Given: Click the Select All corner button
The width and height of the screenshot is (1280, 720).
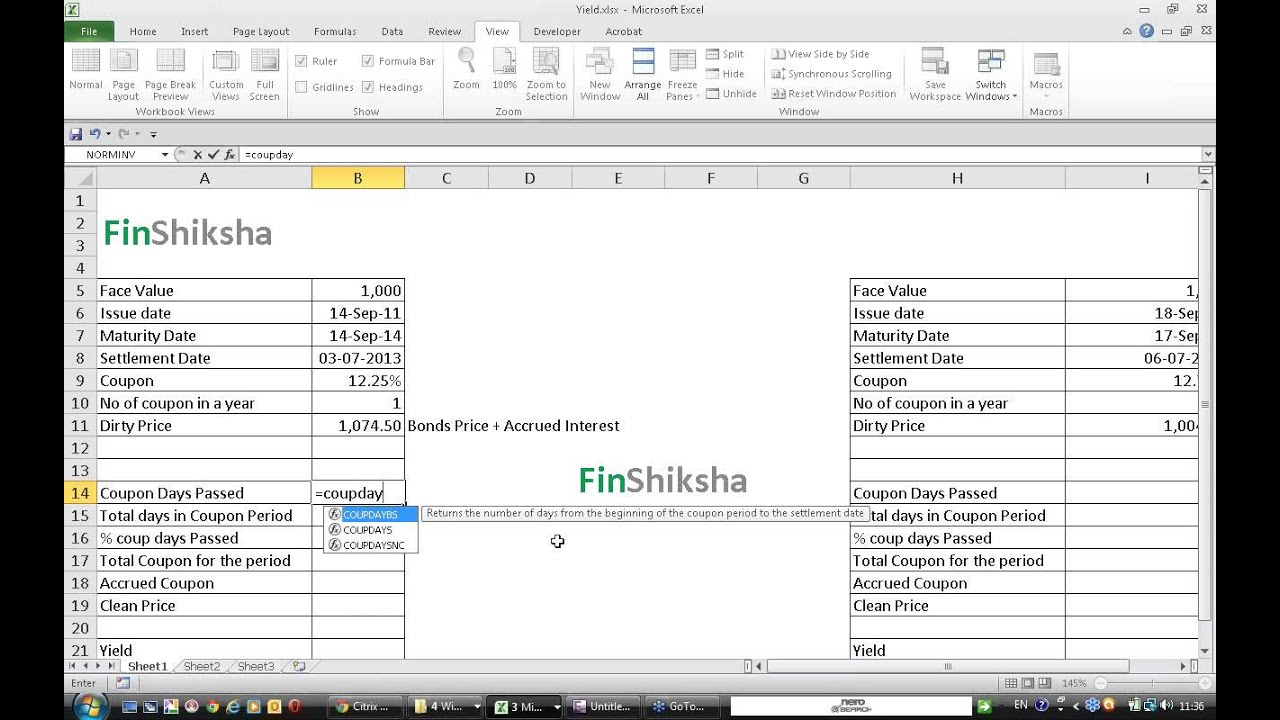Looking at the screenshot, I should tap(81, 178).
